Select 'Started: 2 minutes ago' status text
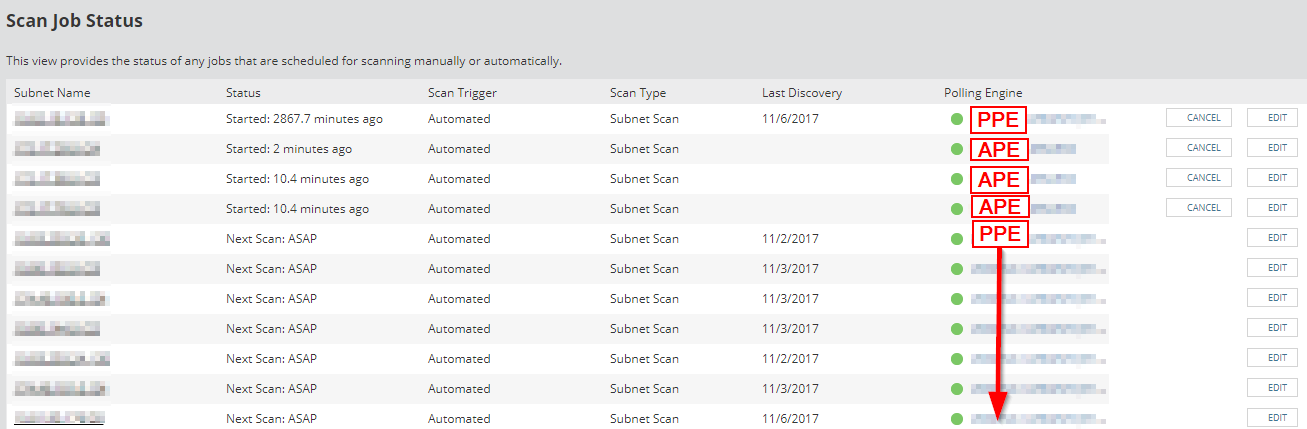The image size is (1307, 429). point(288,149)
